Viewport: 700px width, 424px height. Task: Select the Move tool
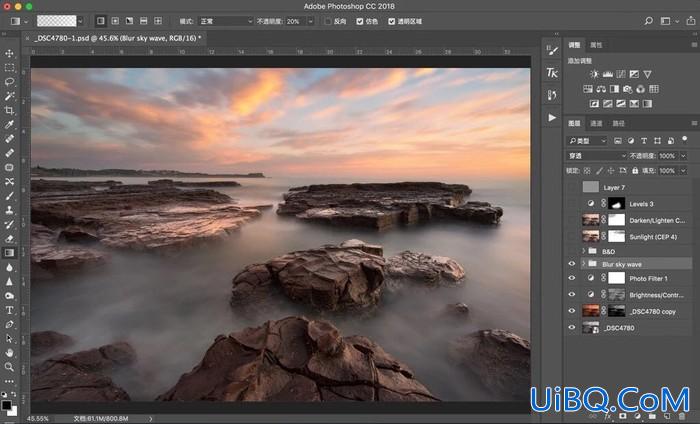point(9,54)
